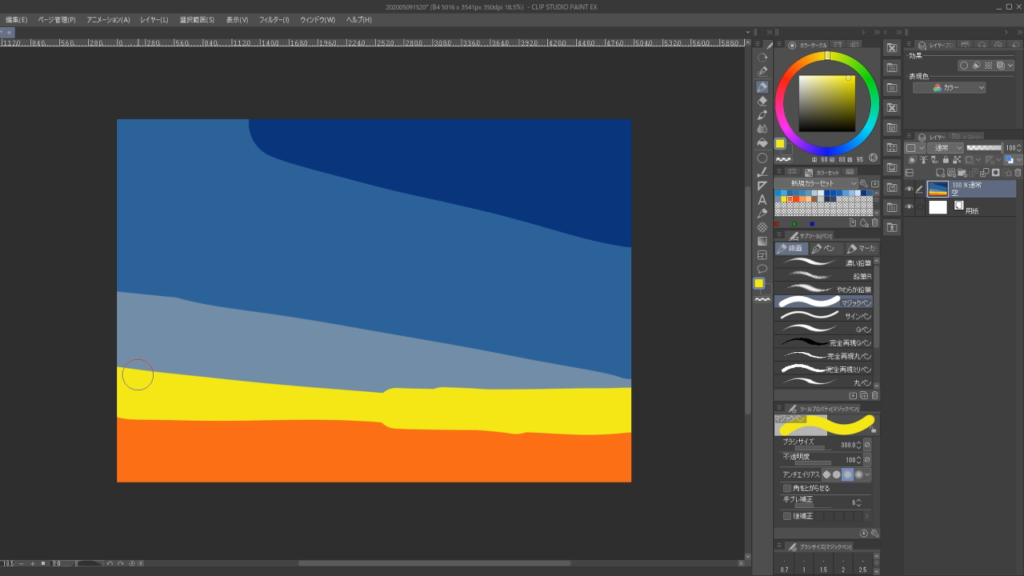Click the topmost quick access panel icon
Viewport: 1024px width, 576px height.
891,48
